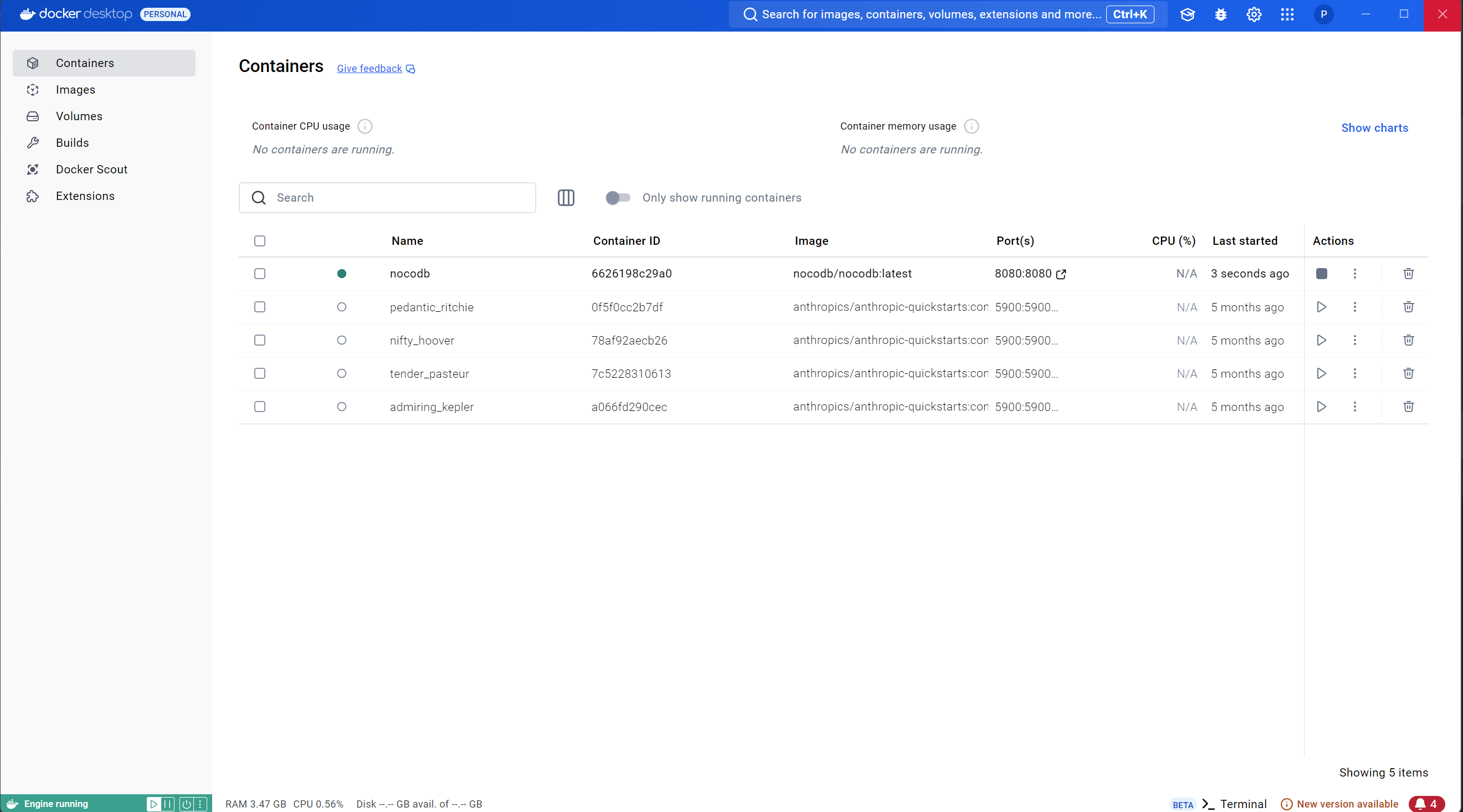Image resolution: width=1463 pixels, height=812 pixels.
Task: Click the Show charts link
Action: click(x=1374, y=128)
